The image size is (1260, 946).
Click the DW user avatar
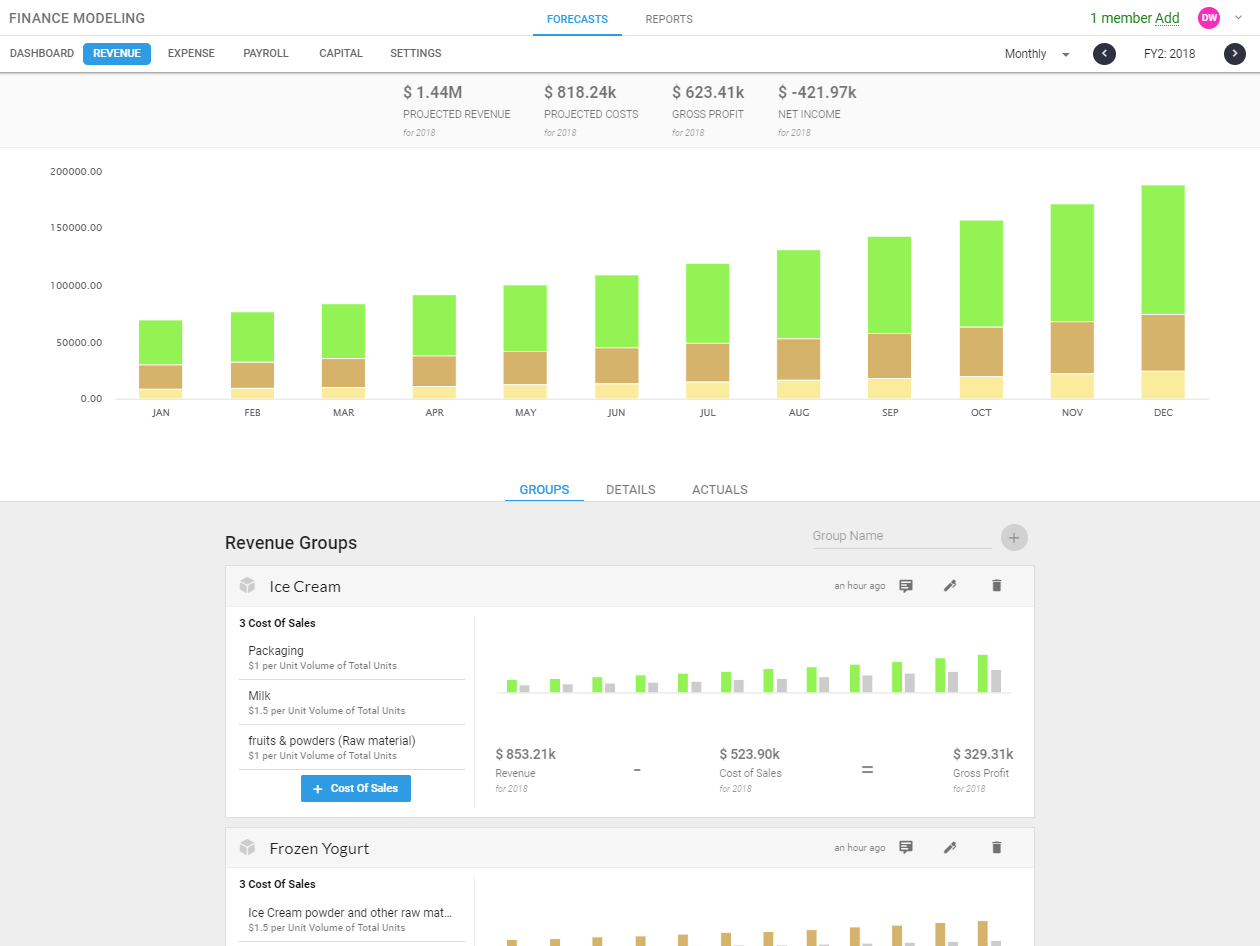1209,18
